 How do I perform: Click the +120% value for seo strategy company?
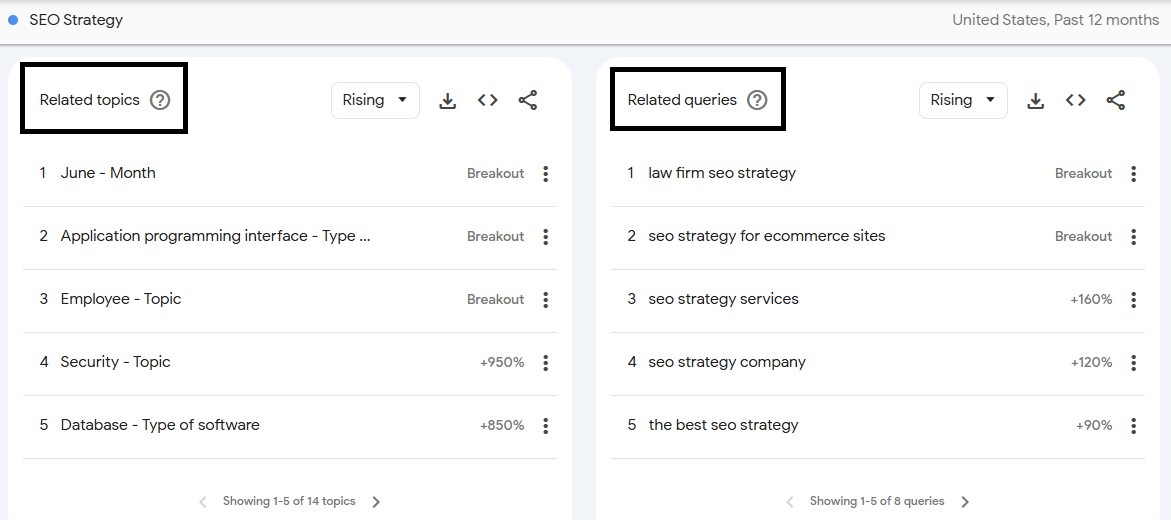click(x=1091, y=362)
